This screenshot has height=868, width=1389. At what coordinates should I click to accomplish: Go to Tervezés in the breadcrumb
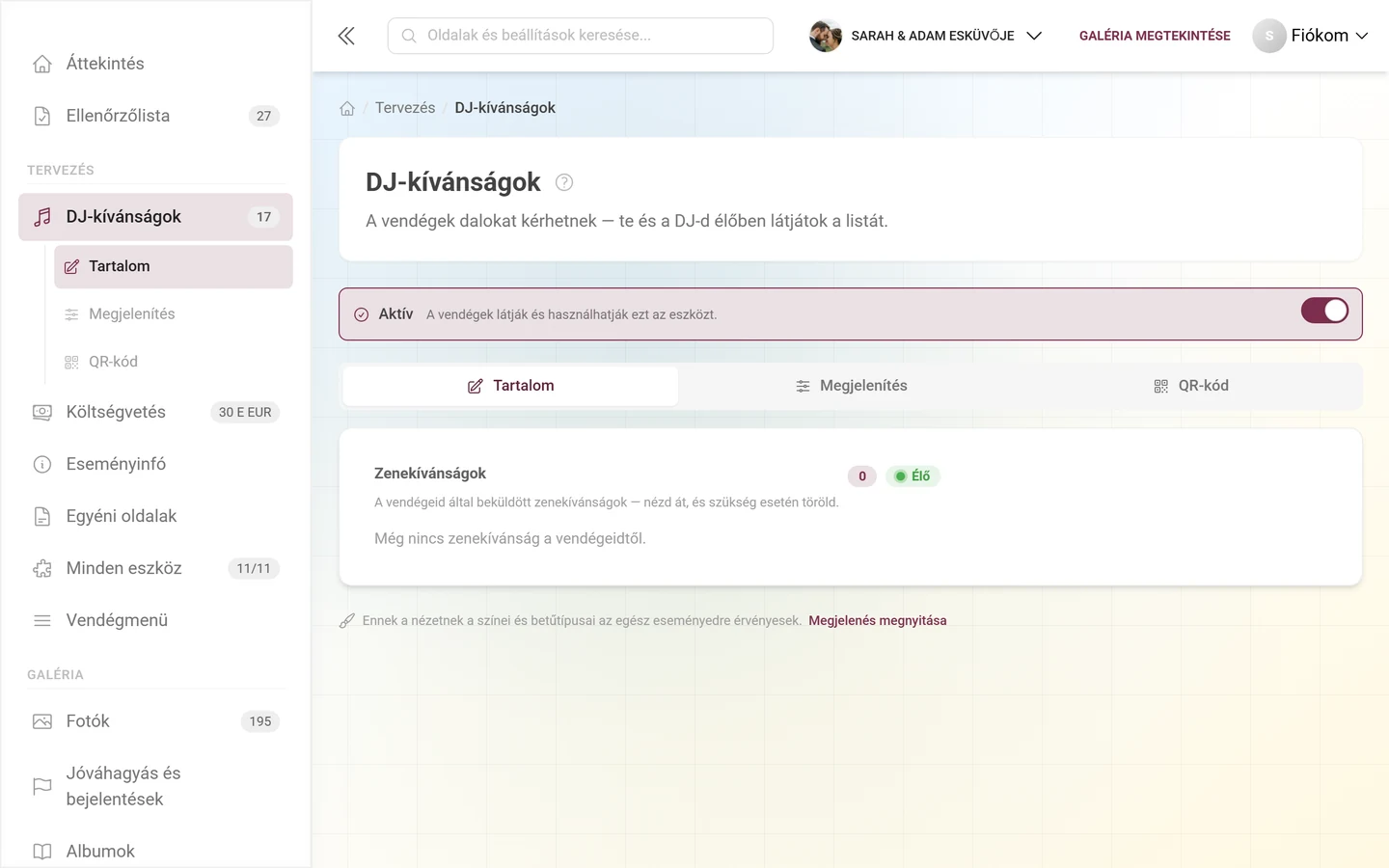[x=405, y=108]
